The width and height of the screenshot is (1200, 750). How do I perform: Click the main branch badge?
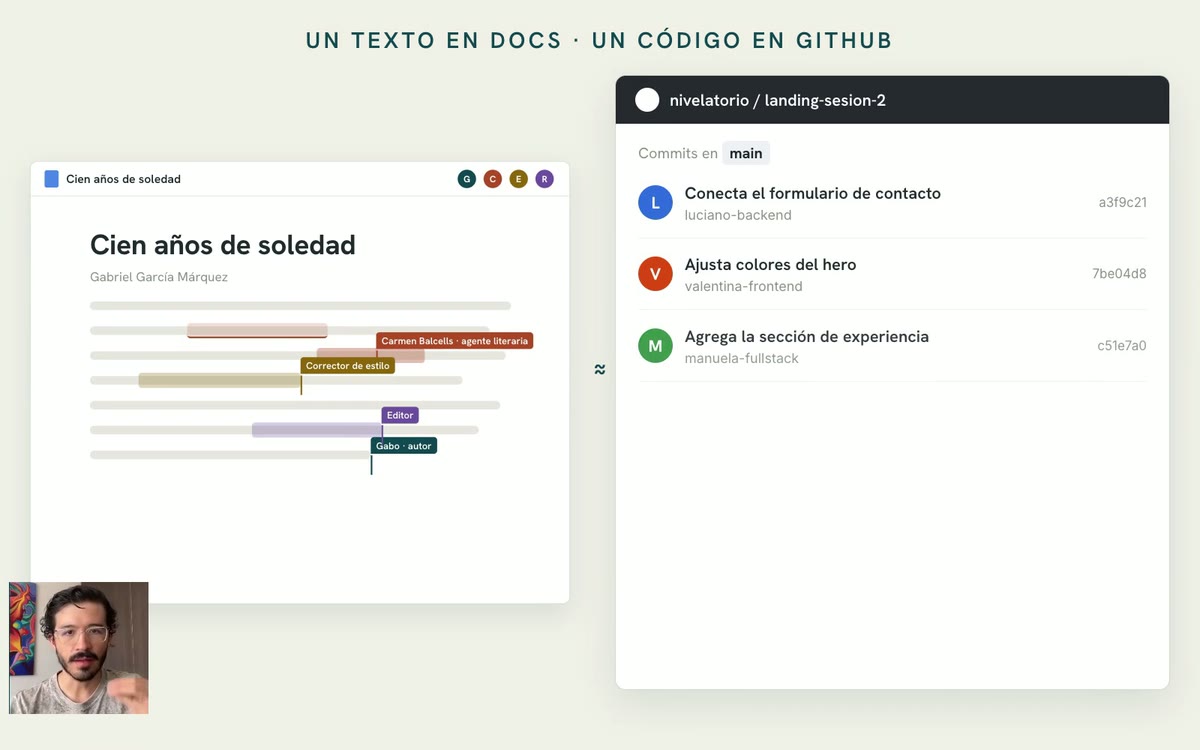(x=746, y=153)
